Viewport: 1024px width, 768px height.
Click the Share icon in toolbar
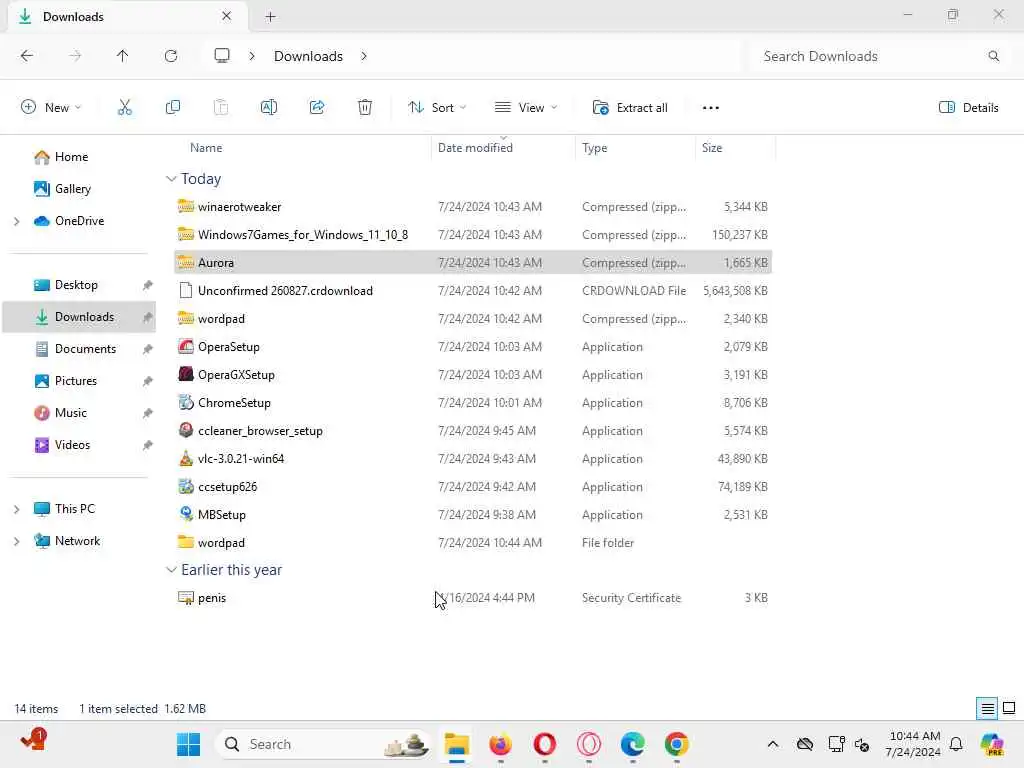coord(317,108)
